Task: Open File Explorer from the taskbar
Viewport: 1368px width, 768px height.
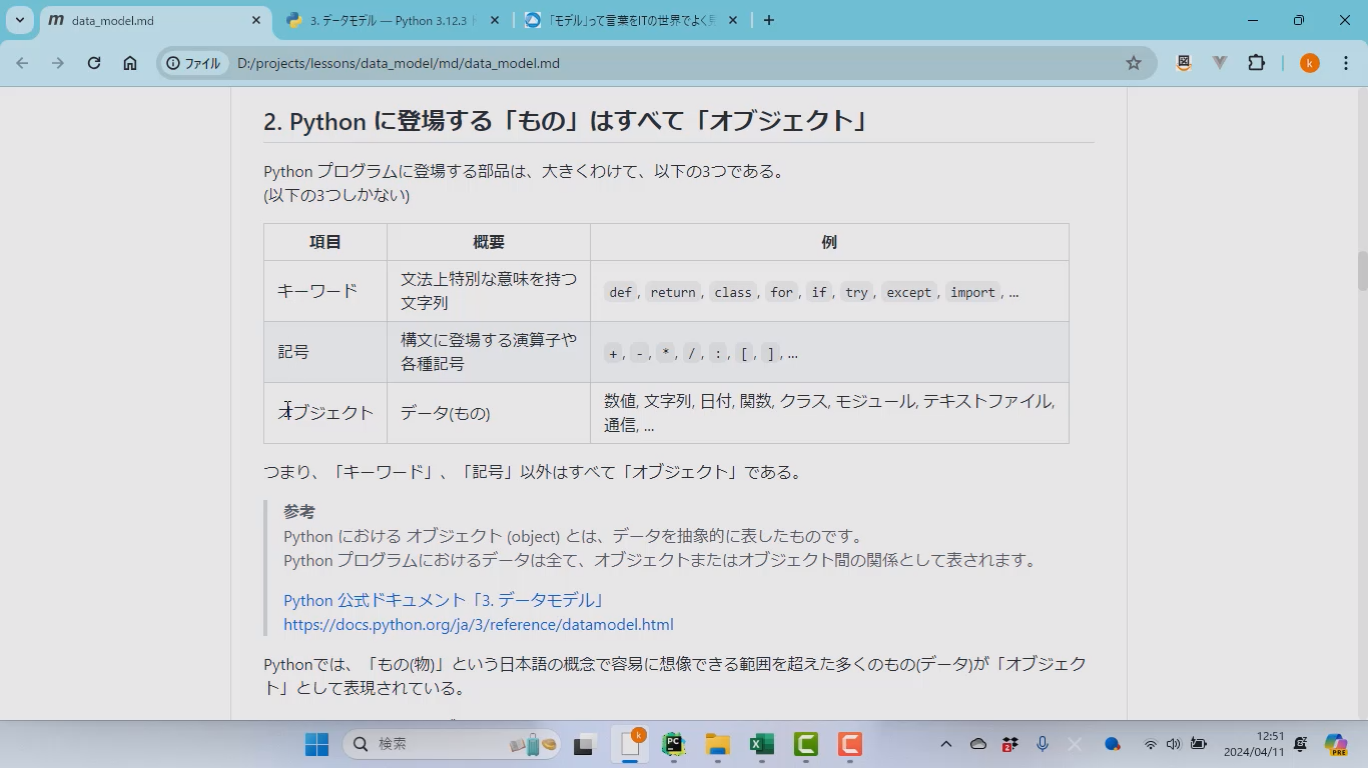Action: pyautogui.click(x=717, y=744)
